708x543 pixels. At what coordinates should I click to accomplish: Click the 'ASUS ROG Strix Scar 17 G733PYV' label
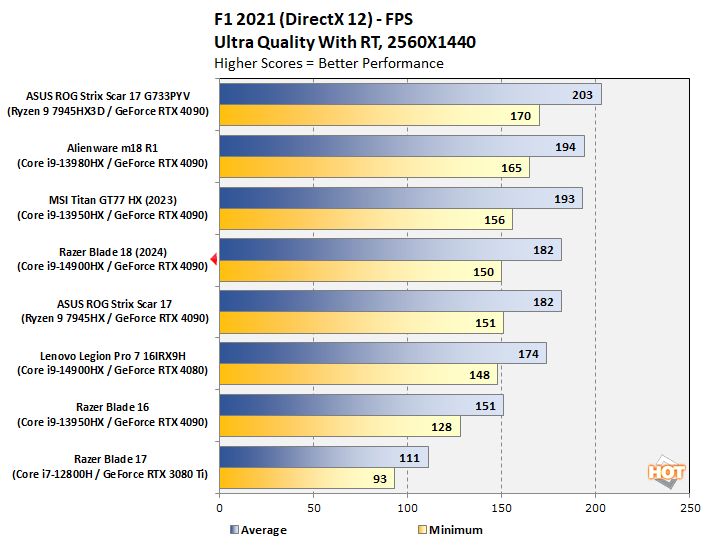point(108,96)
